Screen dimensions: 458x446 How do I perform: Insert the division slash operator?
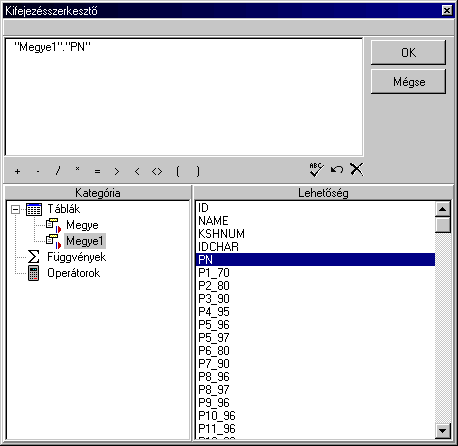coord(58,171)
